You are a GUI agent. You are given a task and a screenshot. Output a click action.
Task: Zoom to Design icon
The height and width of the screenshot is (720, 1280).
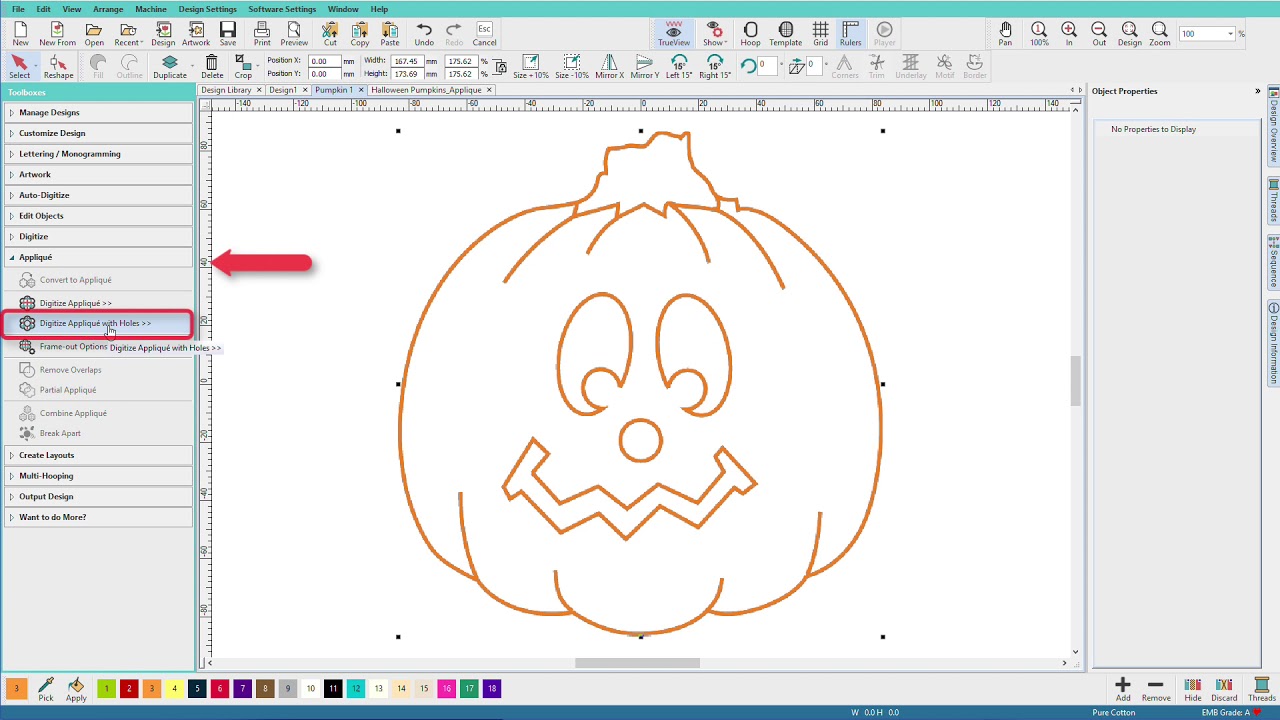click(1129, 34)
